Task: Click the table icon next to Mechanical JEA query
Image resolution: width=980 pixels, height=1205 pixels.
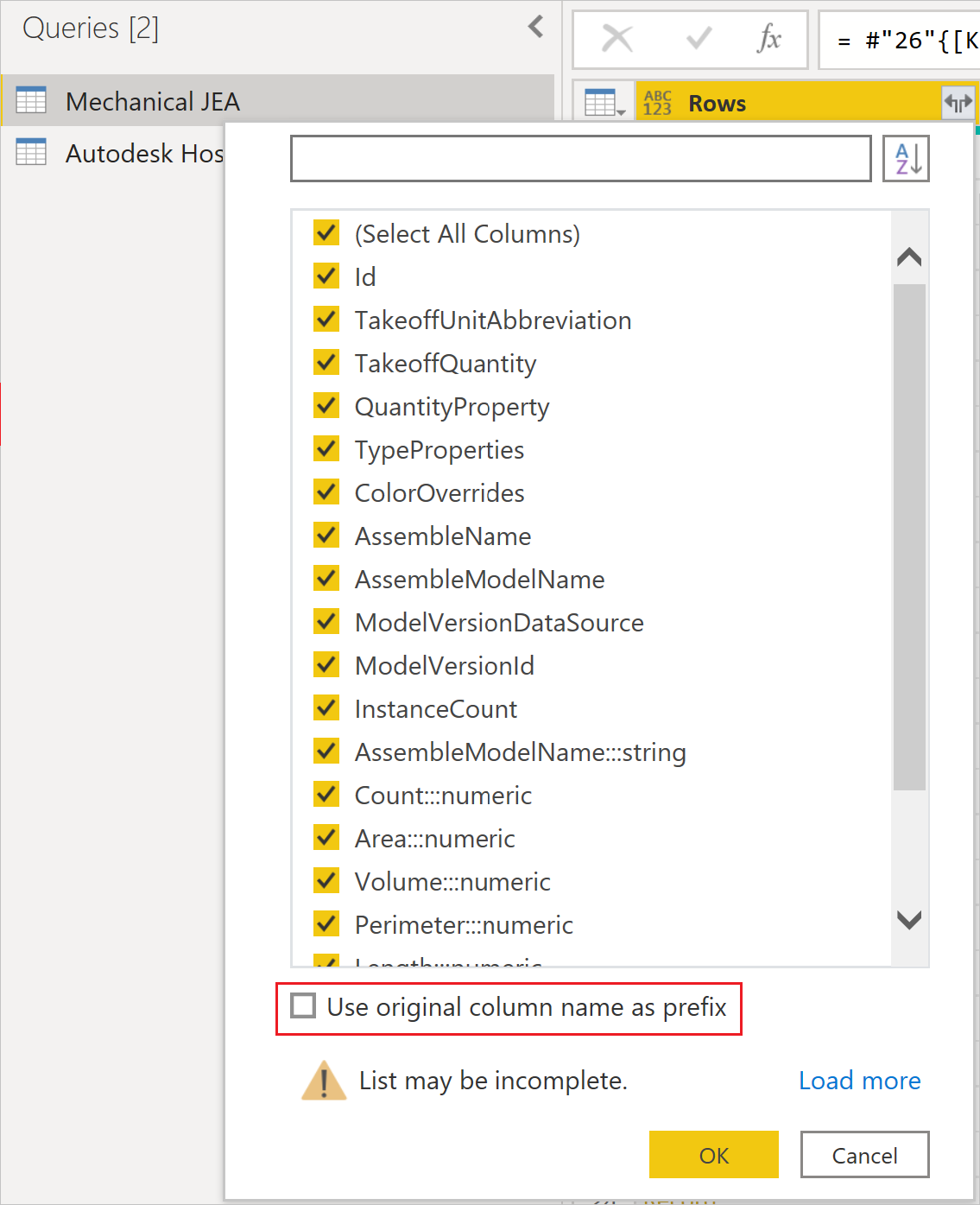Action: pyautogui.click(x=31, y=100)
